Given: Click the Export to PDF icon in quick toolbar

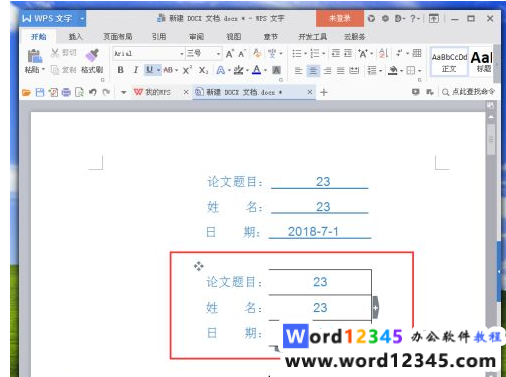Looking at the screenshot, I should 53,92.
